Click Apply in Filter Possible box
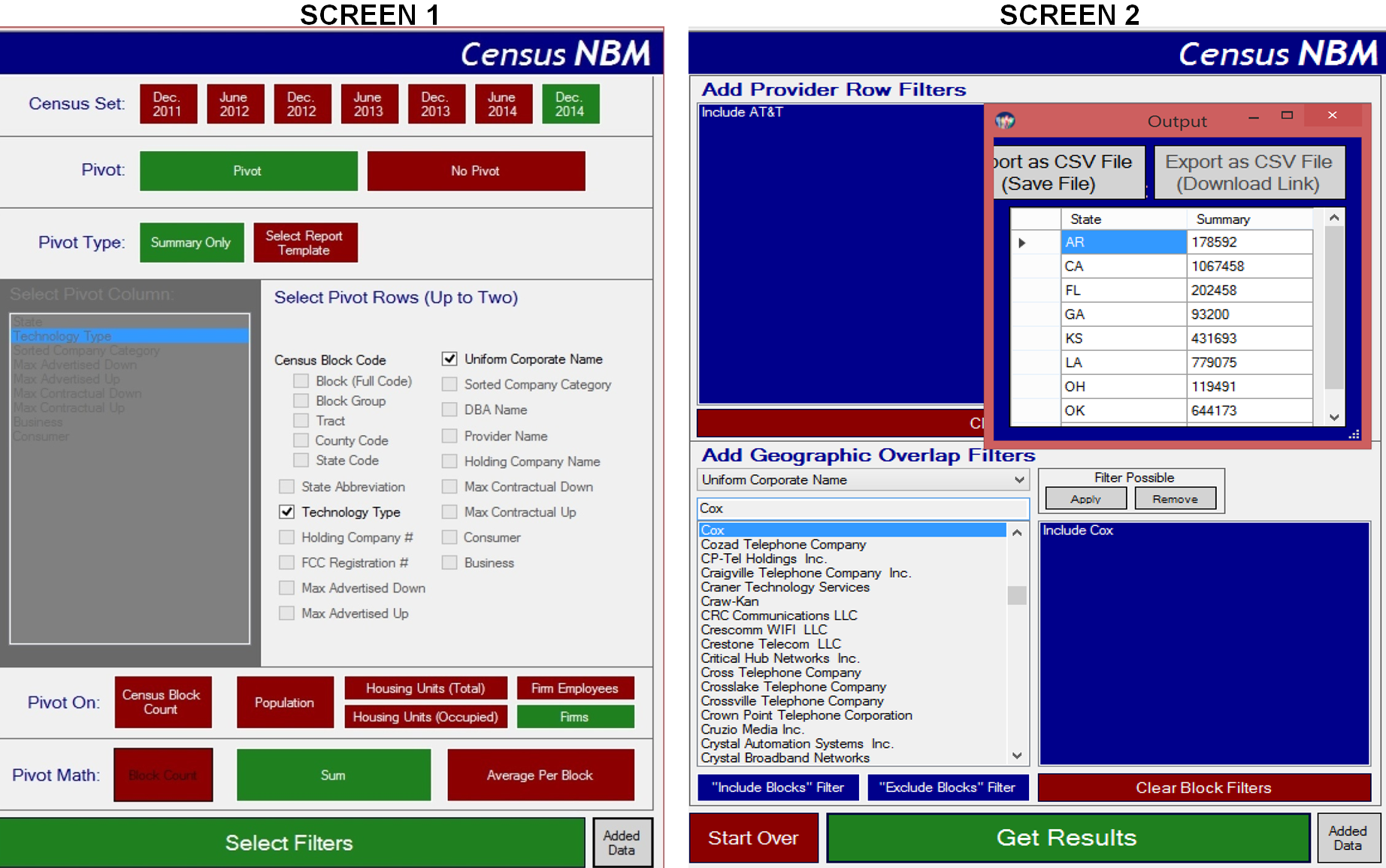Screen dimensions: 1386x868 [1086, 498]
